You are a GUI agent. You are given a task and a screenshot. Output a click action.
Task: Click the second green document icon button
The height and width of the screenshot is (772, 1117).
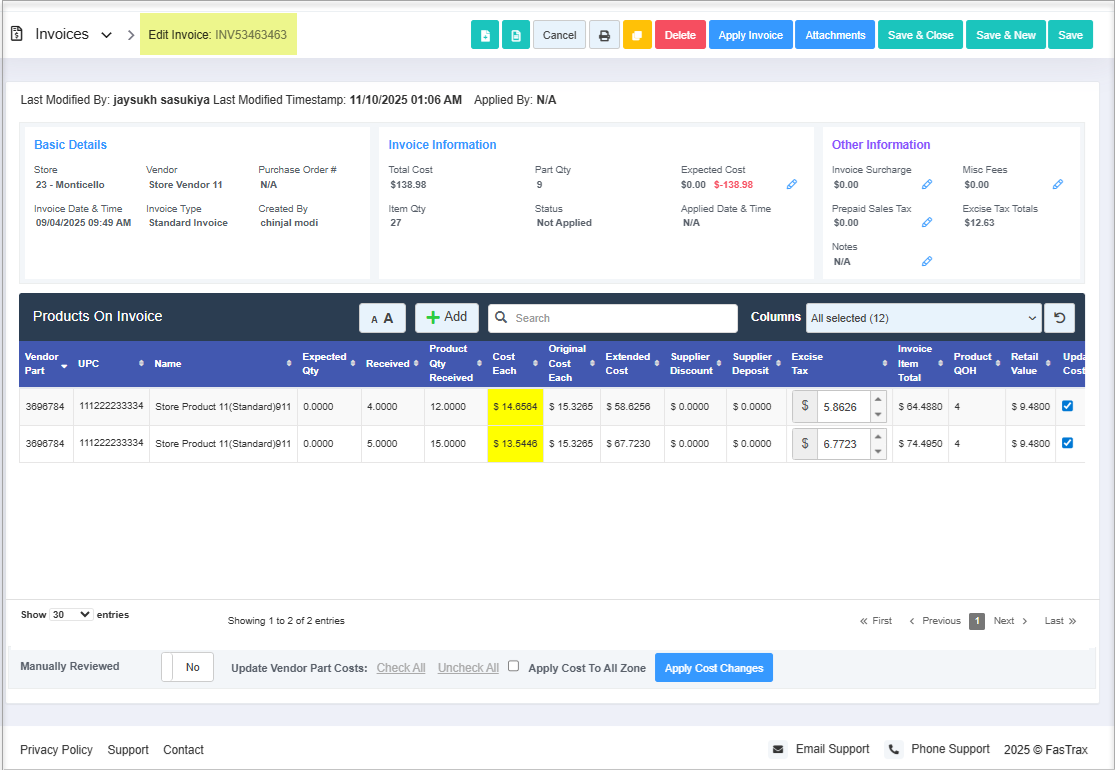coord(516,35)
